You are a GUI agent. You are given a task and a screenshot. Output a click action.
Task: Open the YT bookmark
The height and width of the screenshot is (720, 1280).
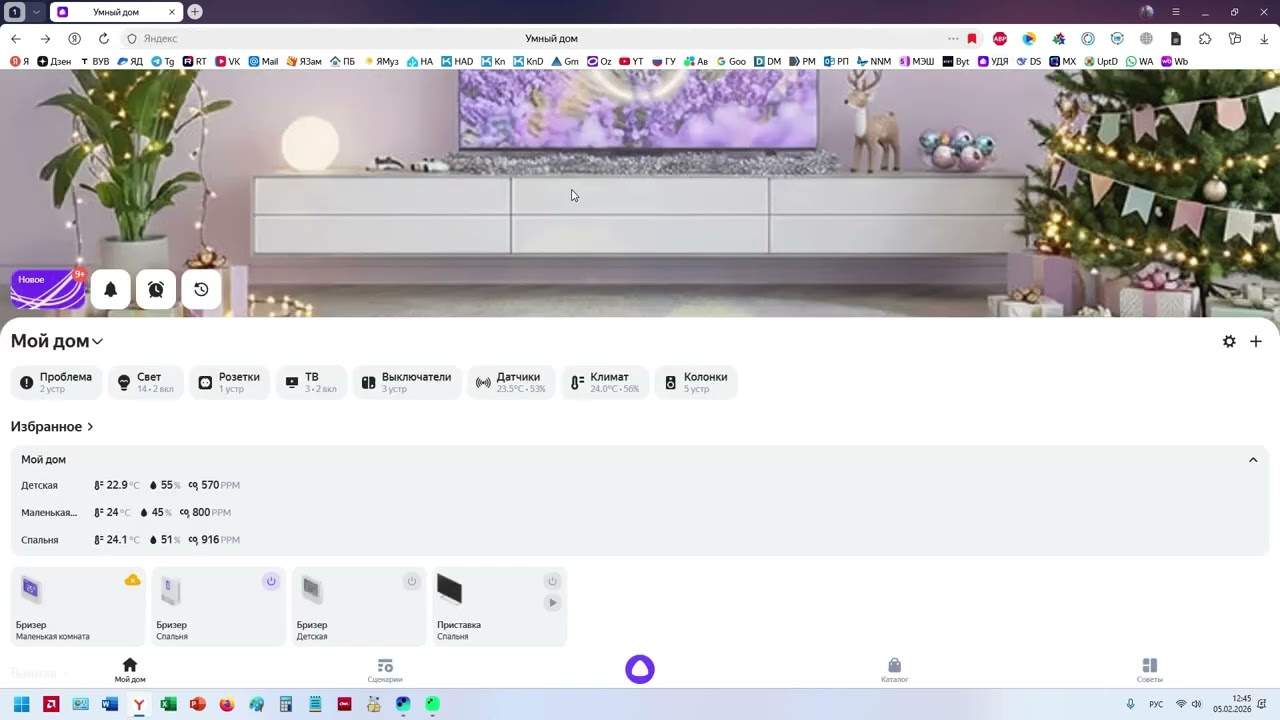click(x=631, y=61)
